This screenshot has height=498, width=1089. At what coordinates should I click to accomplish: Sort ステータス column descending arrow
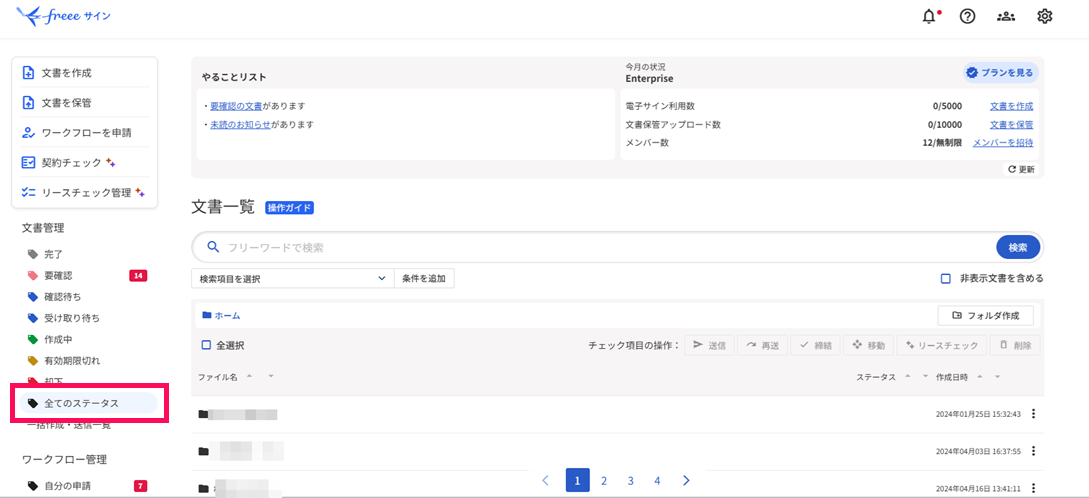(924, 376)
